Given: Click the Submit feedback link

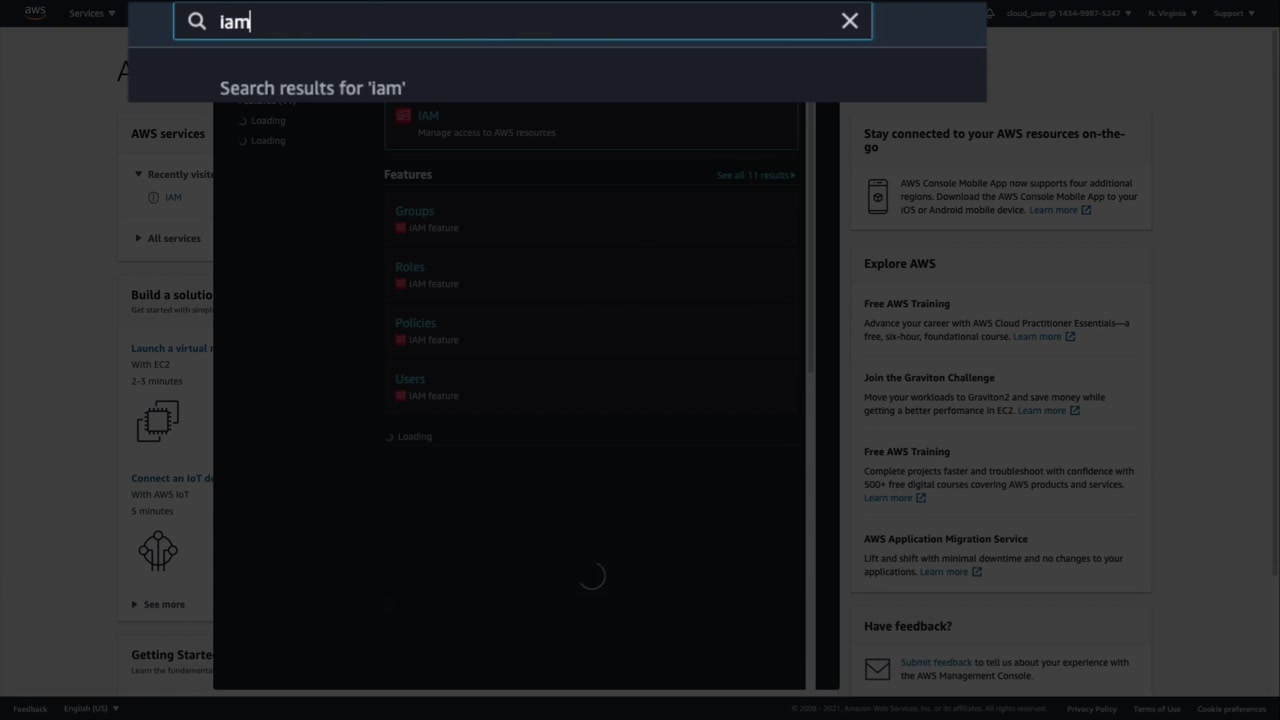Looking at the screenshot, I should click(936, 662).
